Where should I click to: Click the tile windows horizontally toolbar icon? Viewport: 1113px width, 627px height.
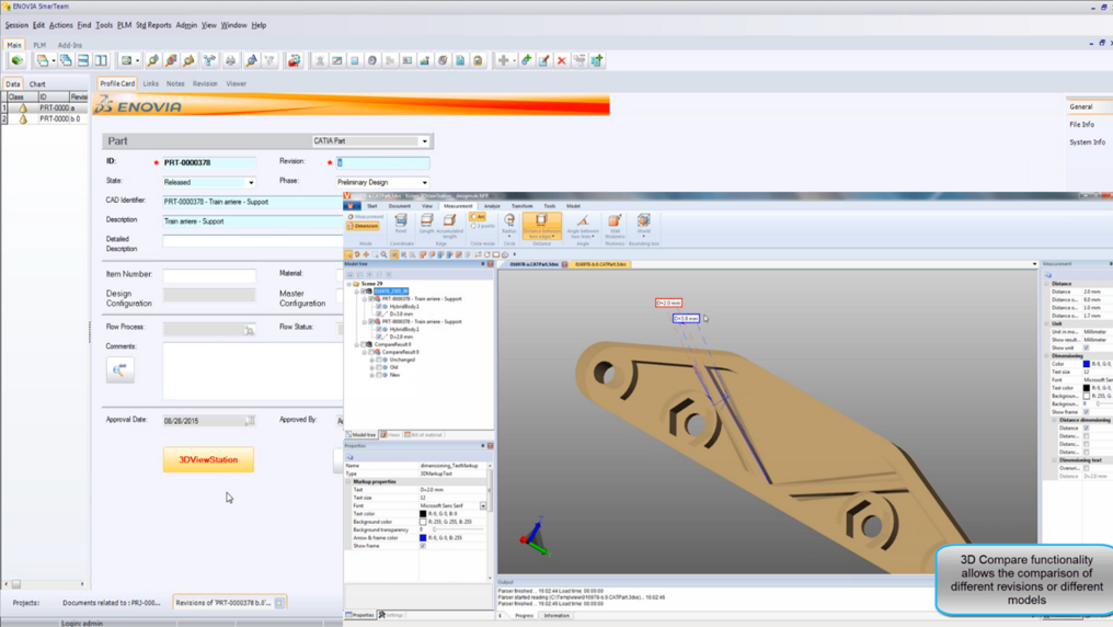(83, 61)
